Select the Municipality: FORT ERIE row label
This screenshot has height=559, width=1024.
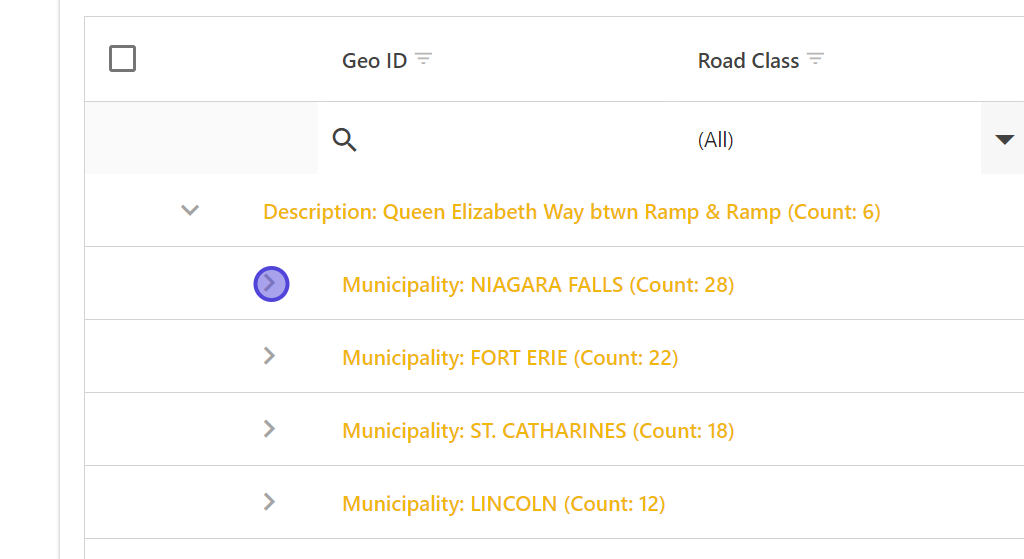pyautogui.click(x=510, y=358)
